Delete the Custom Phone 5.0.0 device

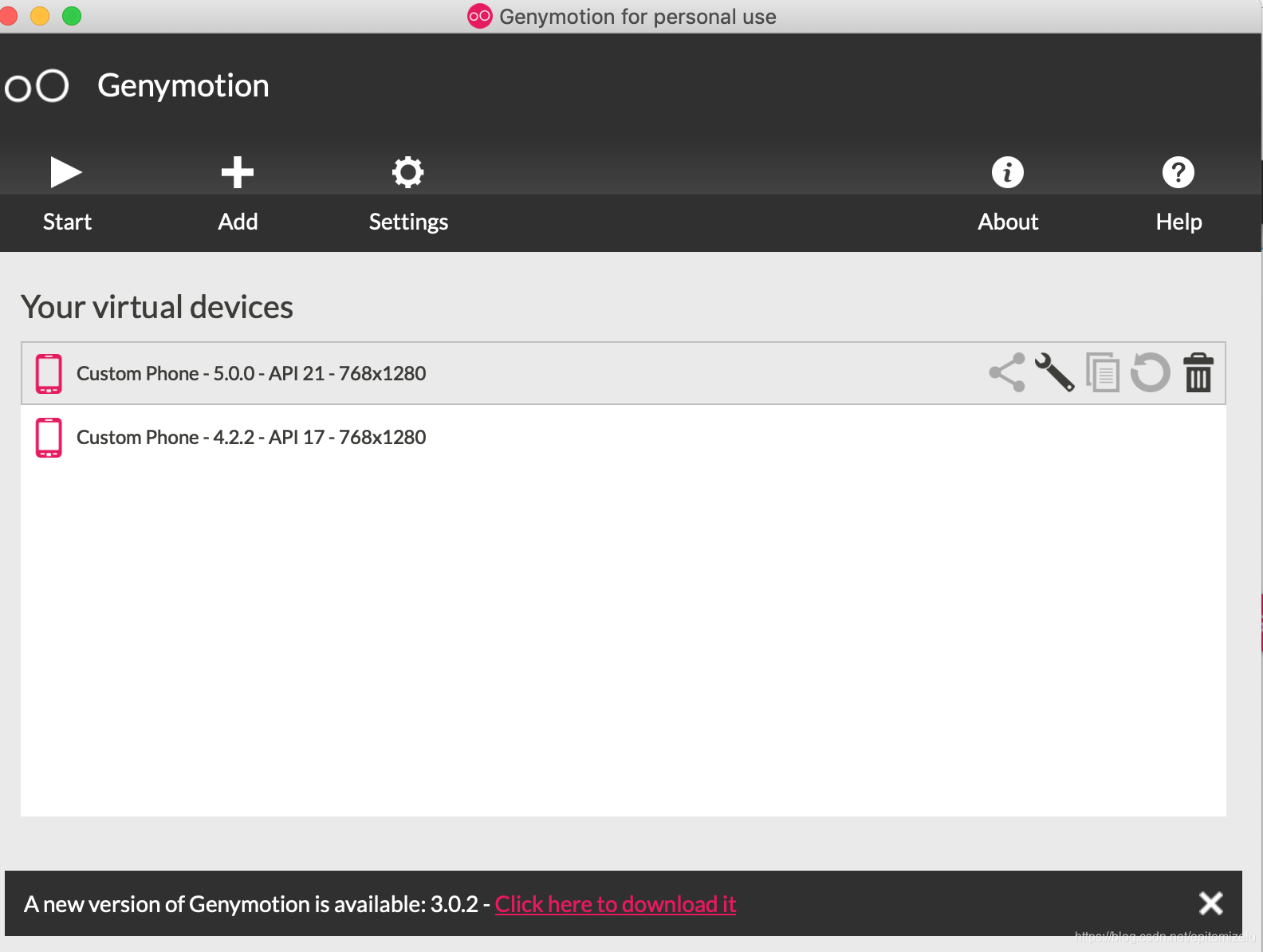[x=1198, y=372]
